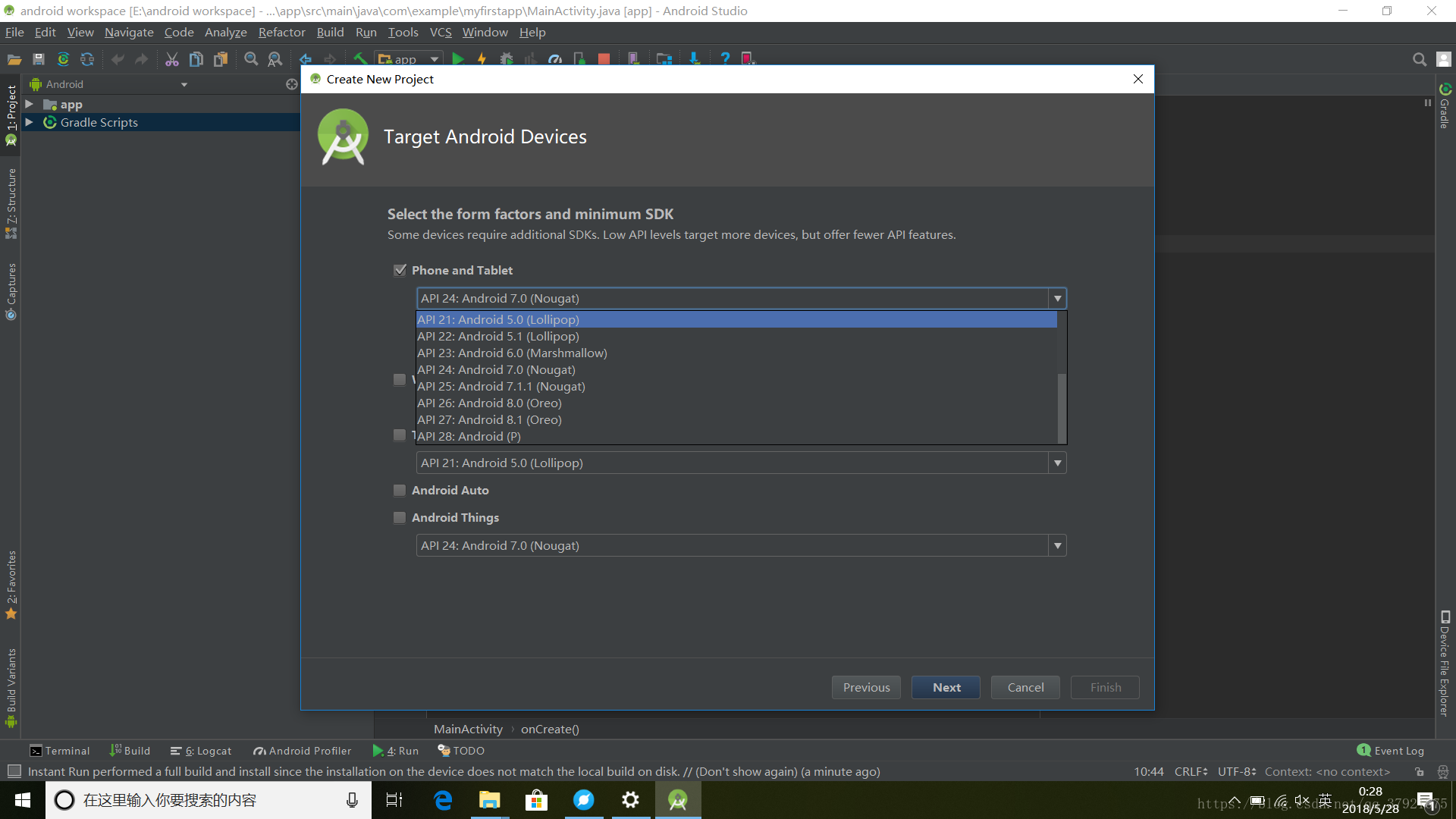1456x819 pixels.
Task: Select API 28: Android (P)
Action: [736, 436]
